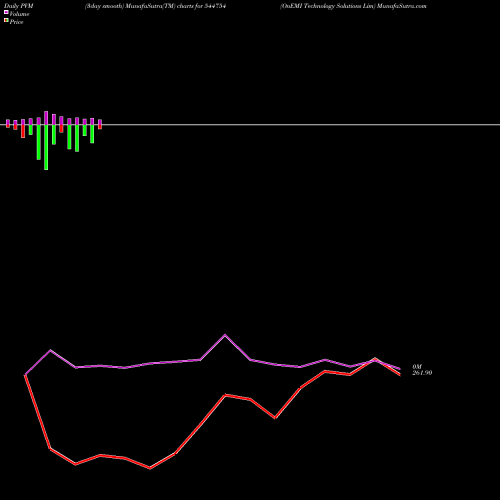
Task: Click the 'Daily PVM' title text
Action: click(19, 6)
